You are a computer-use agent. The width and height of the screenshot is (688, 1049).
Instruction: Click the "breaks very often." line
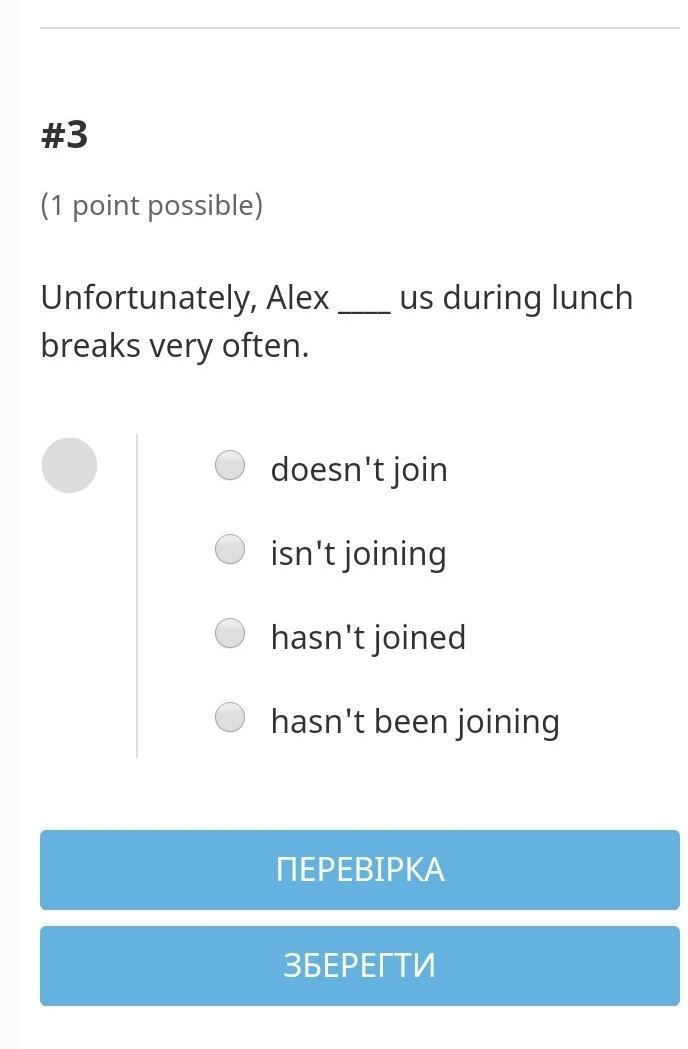click(175, 346)
